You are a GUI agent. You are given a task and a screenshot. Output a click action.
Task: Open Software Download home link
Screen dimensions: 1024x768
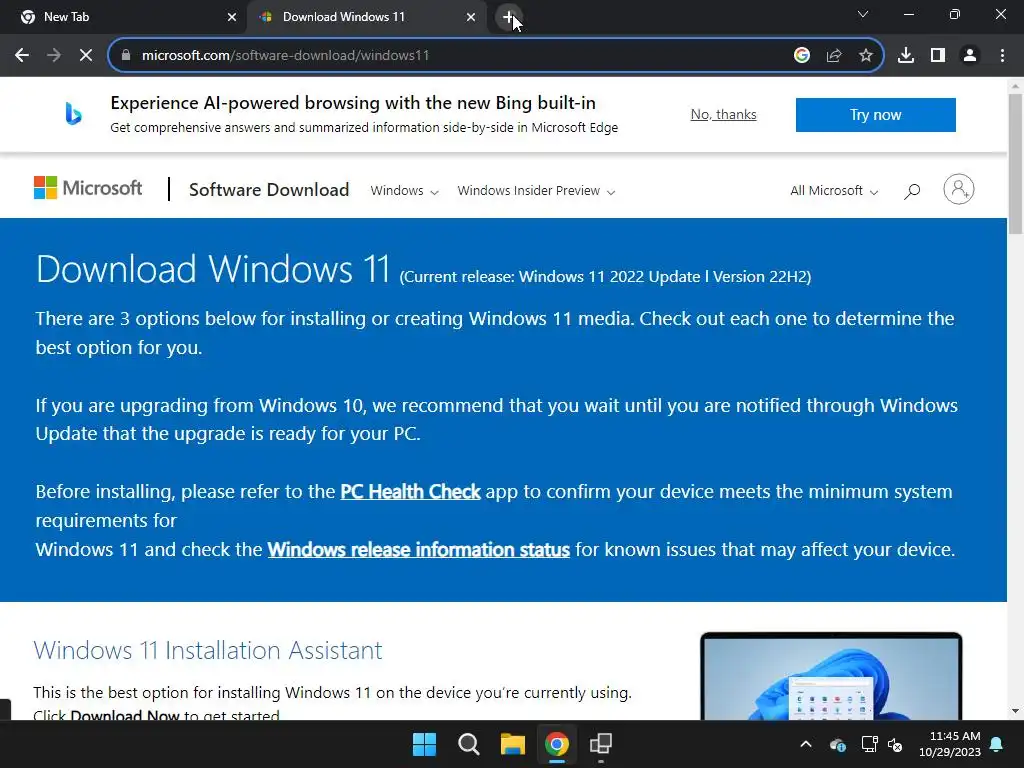pos(269,190)
